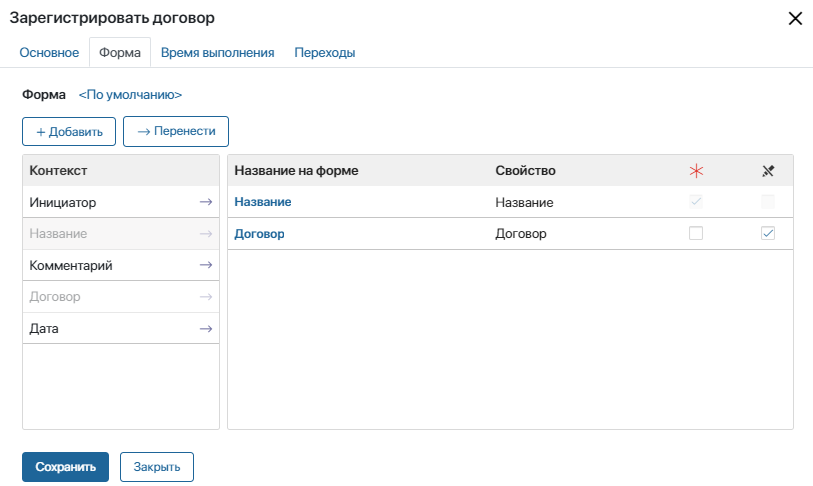The width and height of the screenshot is (813, 486).
Task: Click the Сохранить button
Action: [65, 467]
